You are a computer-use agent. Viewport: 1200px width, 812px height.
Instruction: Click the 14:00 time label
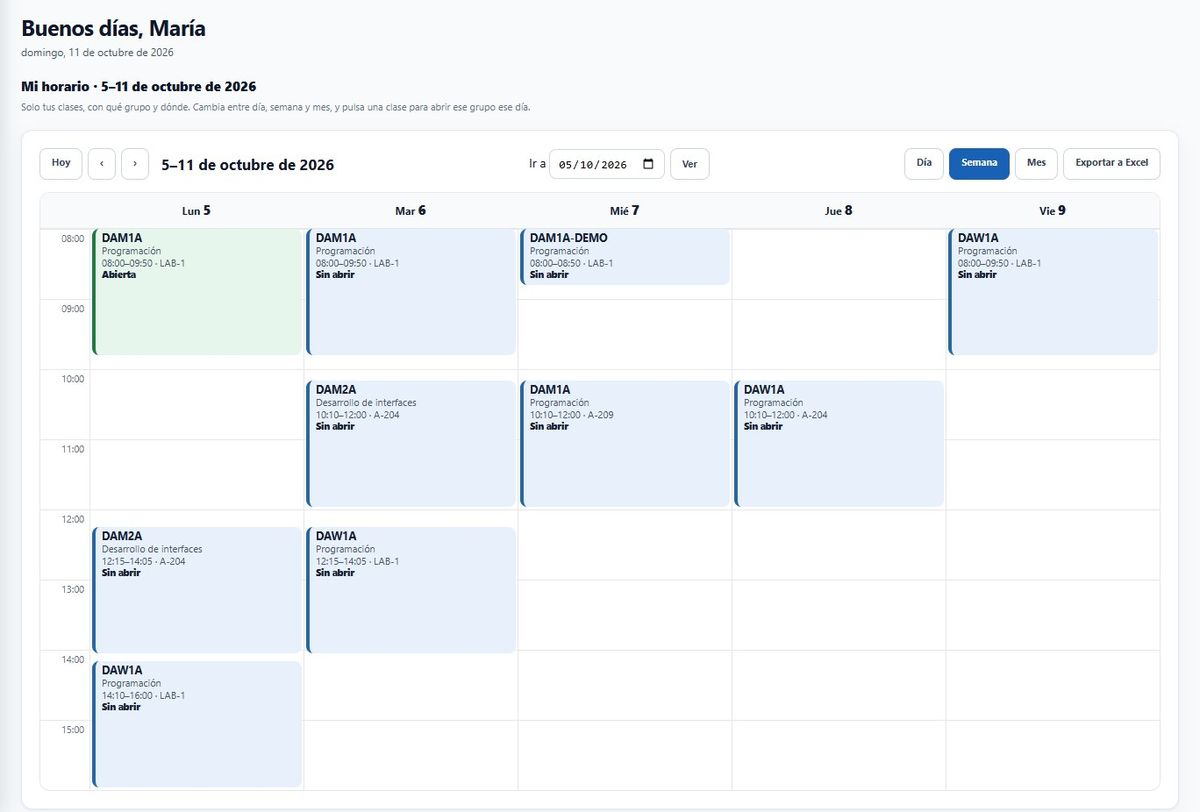click(73, 659)
